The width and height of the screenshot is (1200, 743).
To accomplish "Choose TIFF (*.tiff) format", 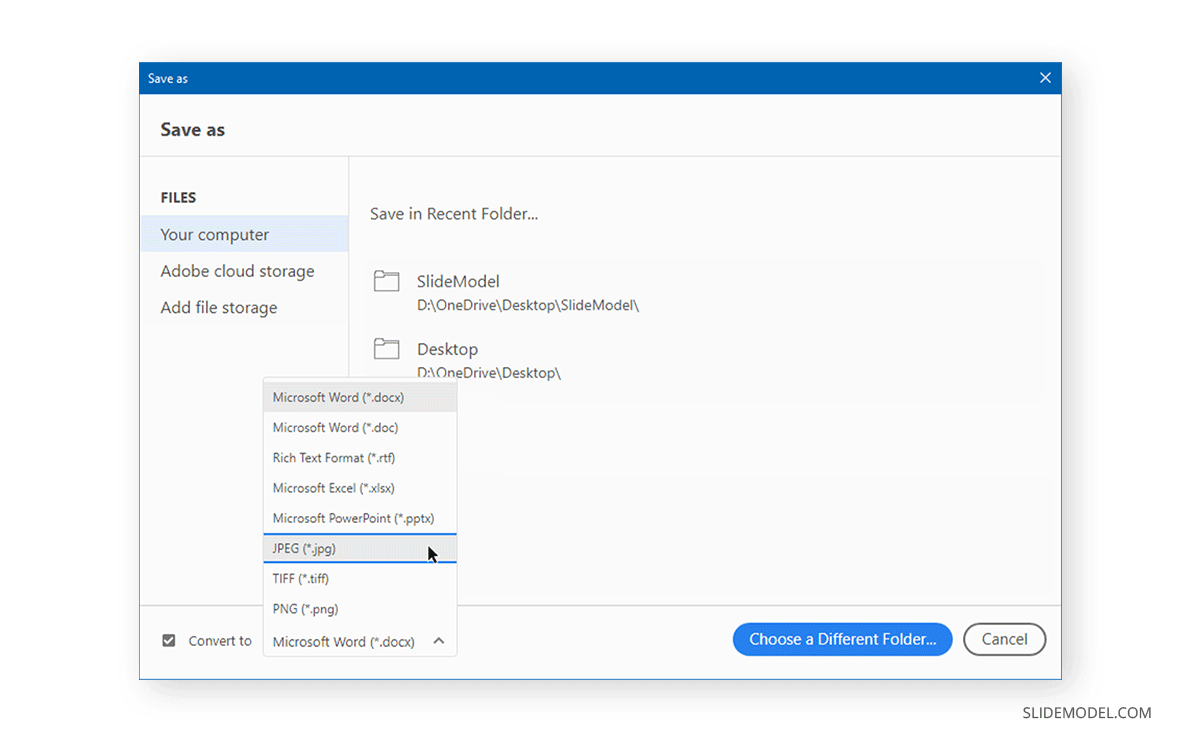I will click(360, 578).
